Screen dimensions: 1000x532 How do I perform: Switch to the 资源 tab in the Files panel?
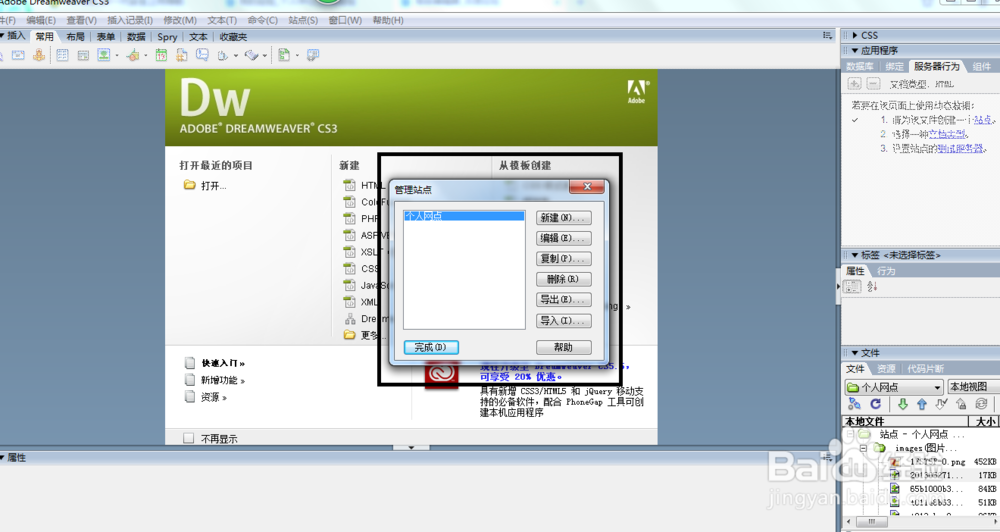coord(886,369)
